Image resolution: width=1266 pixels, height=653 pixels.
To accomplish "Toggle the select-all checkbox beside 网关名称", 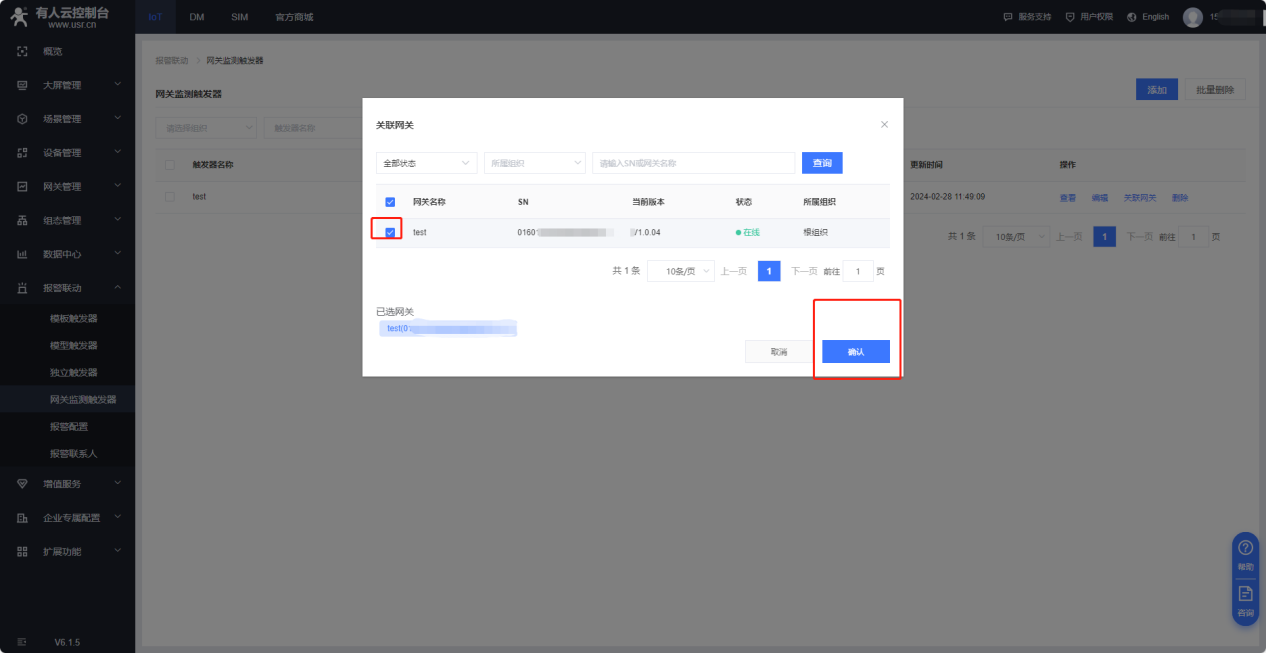I will point(390,202).
